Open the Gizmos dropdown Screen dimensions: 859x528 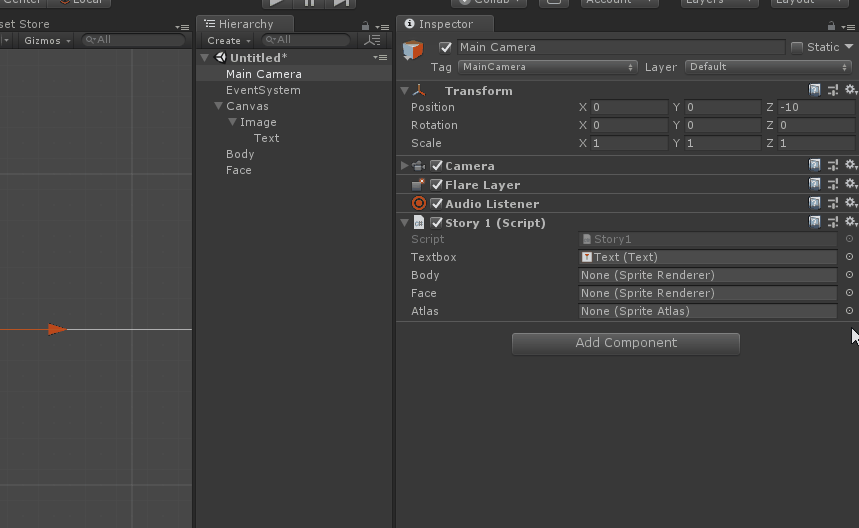pyautogui.click(x=47, y=41)
